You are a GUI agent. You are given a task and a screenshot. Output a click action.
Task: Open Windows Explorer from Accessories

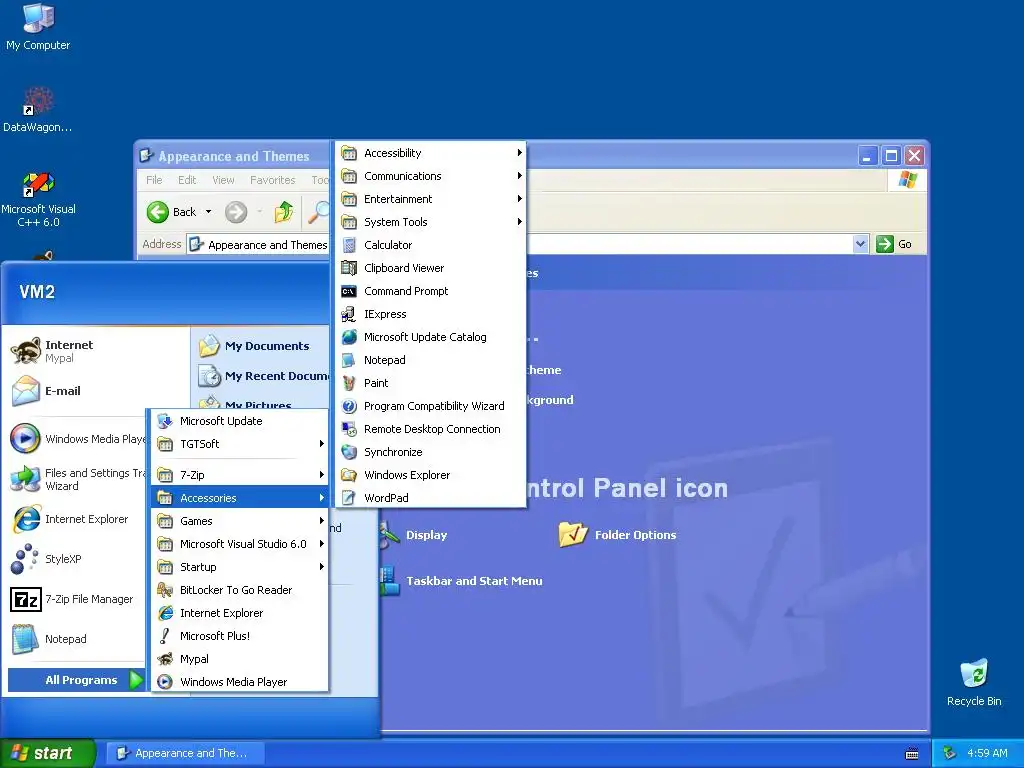[x=430, y=475]
